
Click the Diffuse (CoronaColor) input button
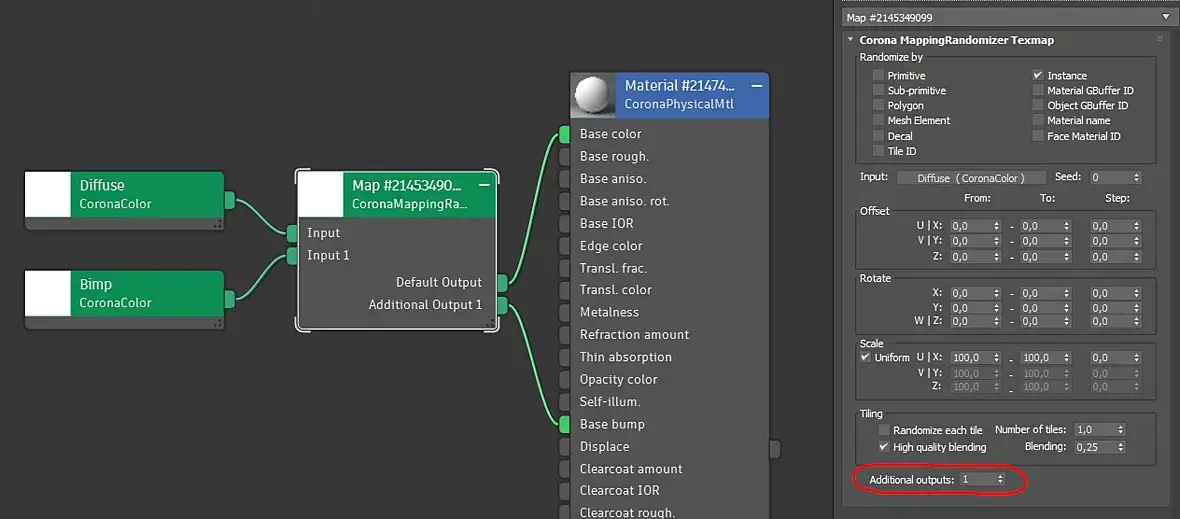tap(971, 178)
